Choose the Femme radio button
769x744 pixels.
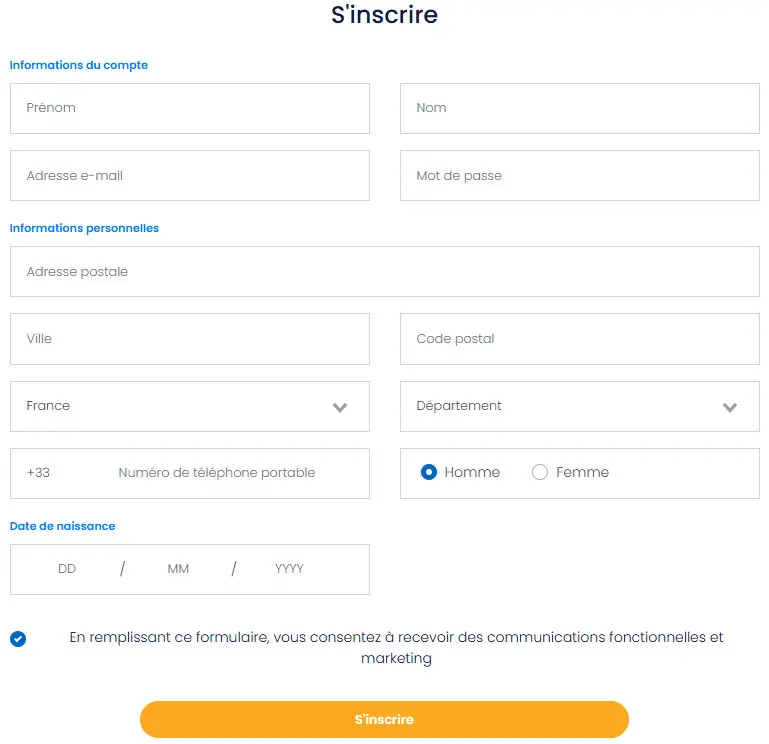(x=540, y=472)
